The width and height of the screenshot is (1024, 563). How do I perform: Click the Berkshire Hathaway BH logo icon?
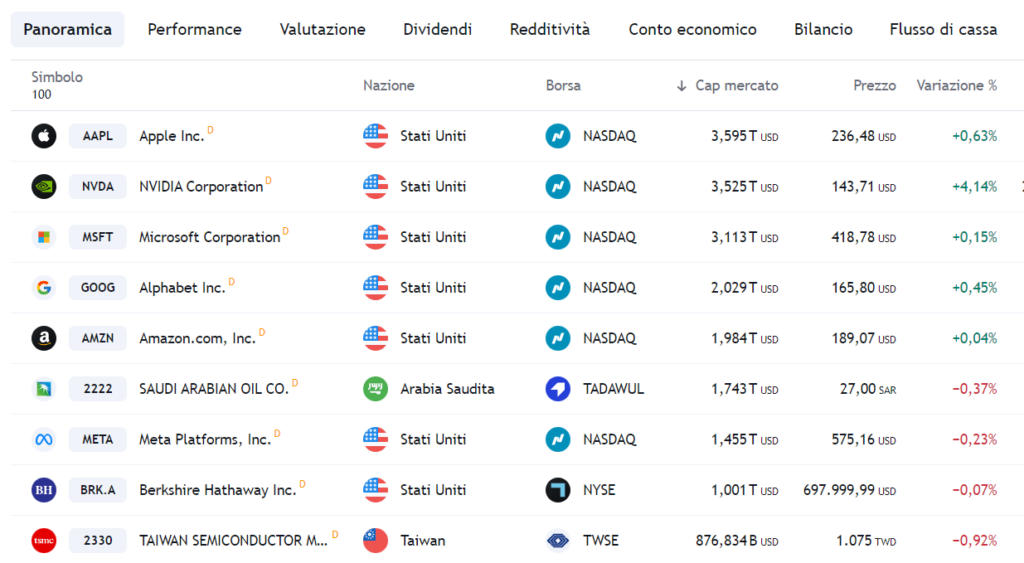[x=44, y=490]
